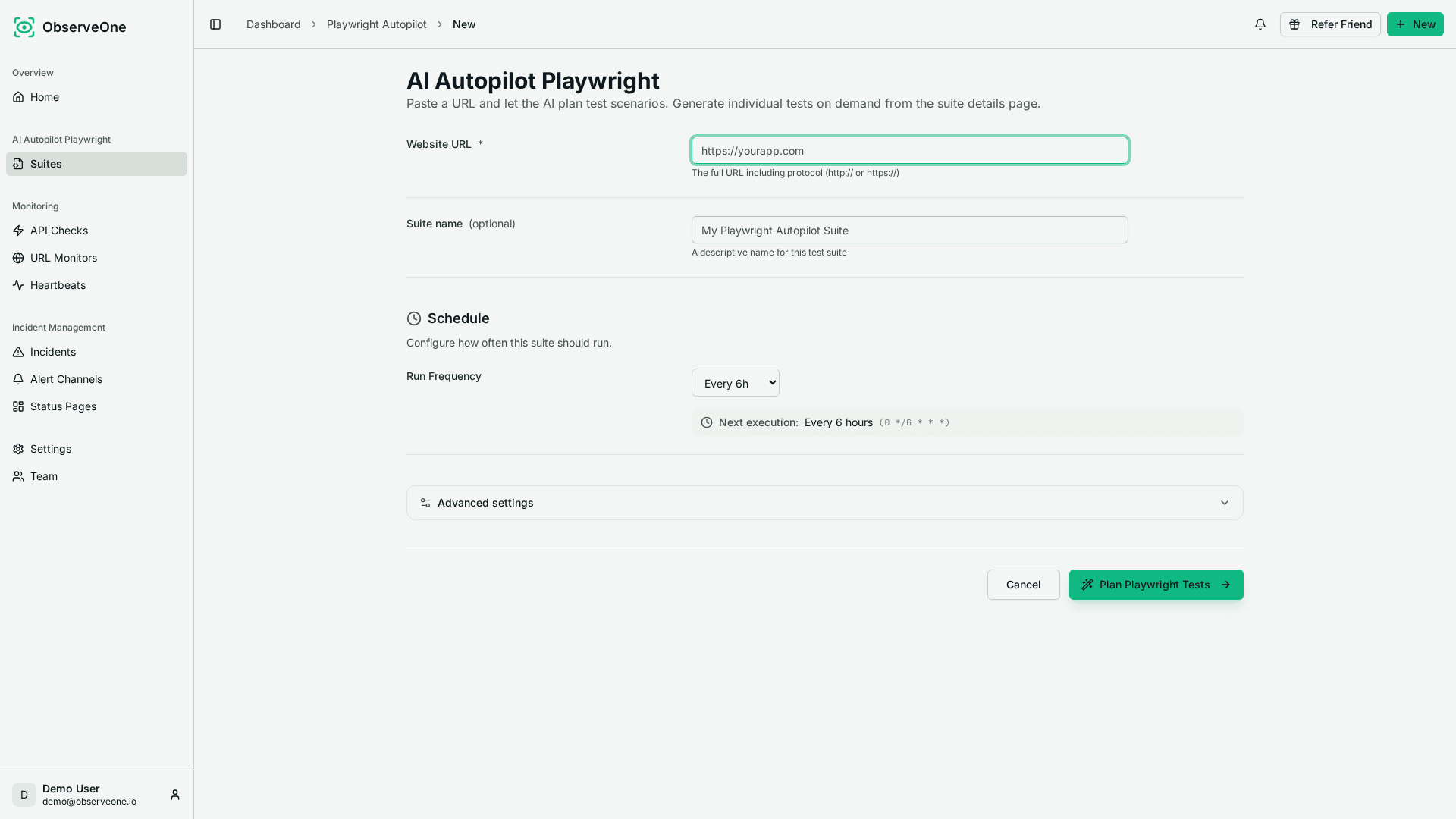The image size is (1456, 819).
Task: Click the green New button
Action: click(x=1415, y=24)
